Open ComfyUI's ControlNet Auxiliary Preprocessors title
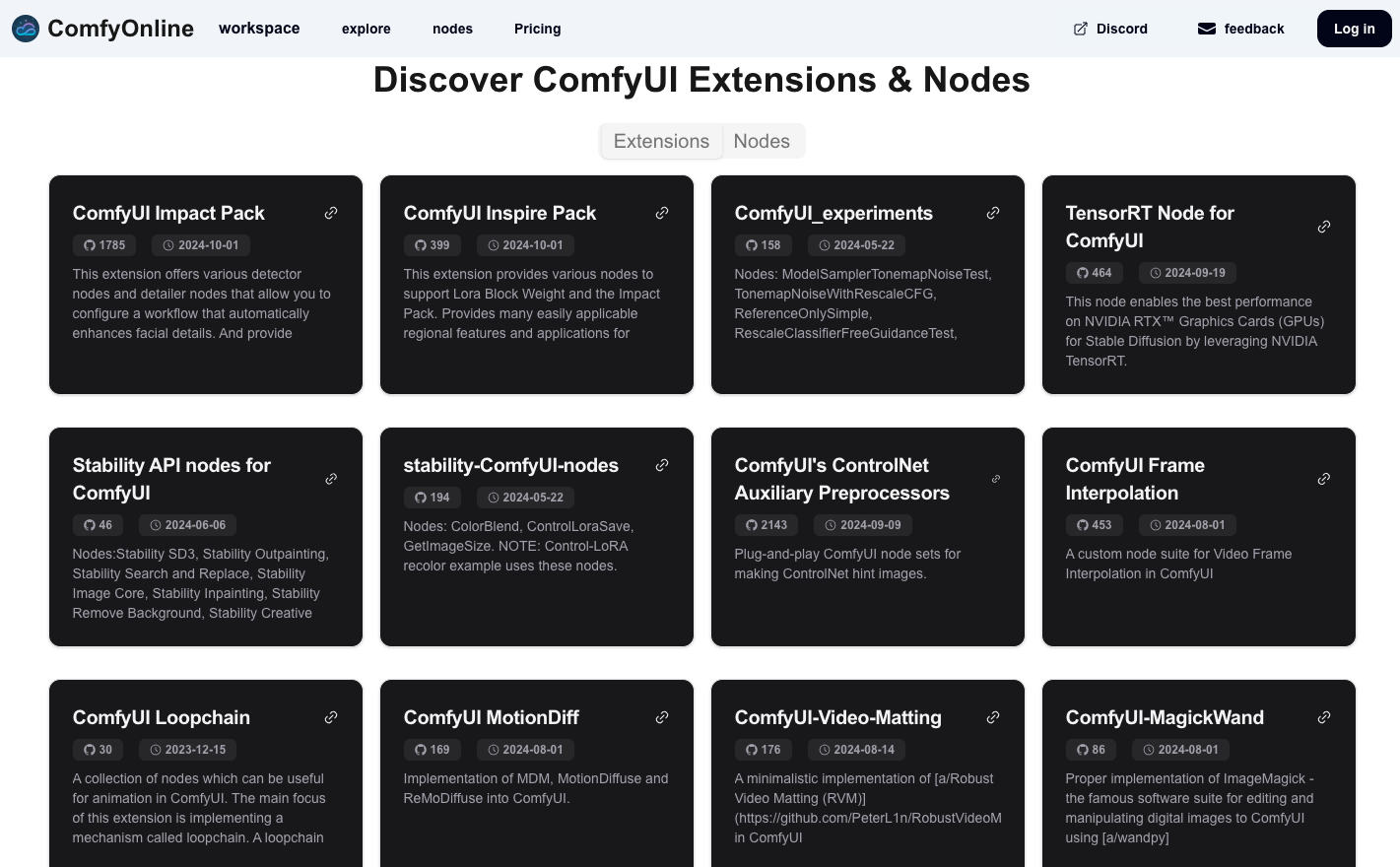1400x867 pixels. point(842,479)
